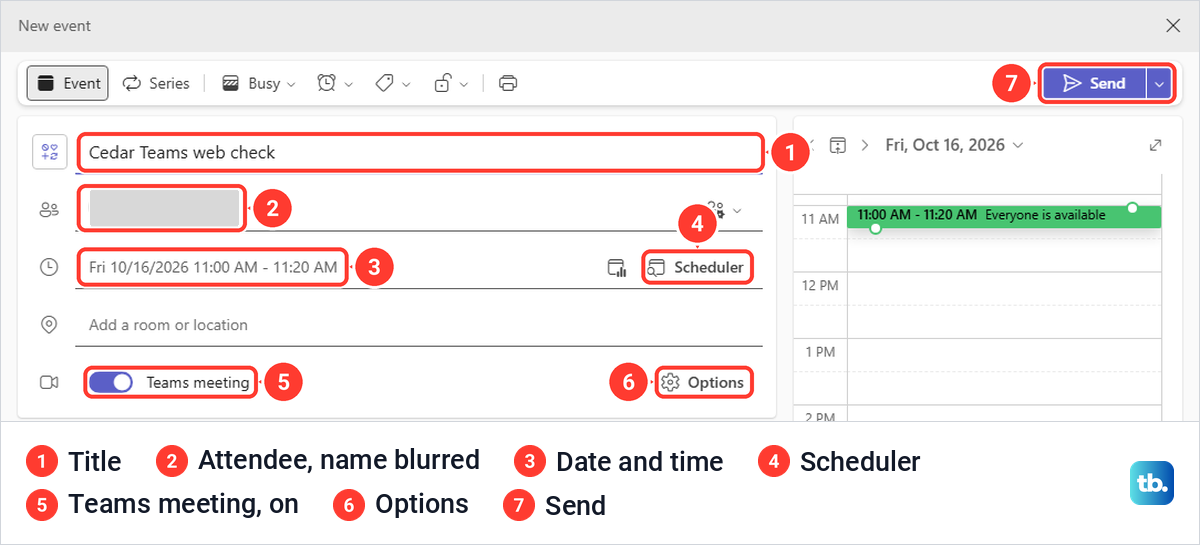
Task: Focus the 'Add a room or location' field
Action: 419,325
